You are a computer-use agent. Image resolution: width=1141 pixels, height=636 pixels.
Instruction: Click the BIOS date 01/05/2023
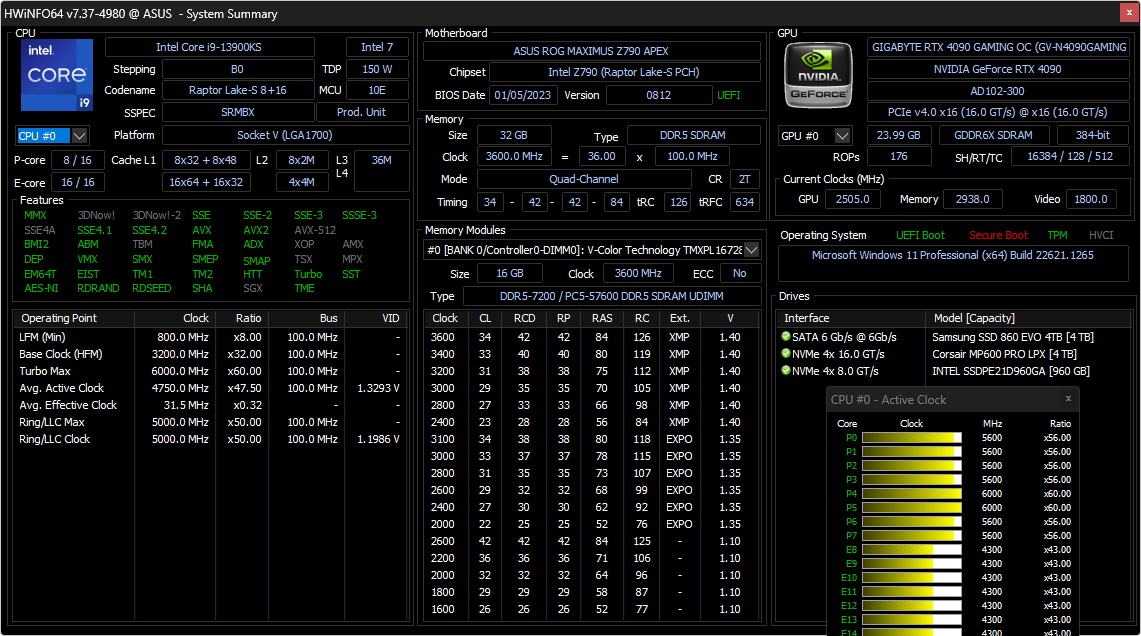(x=522, y=95)
